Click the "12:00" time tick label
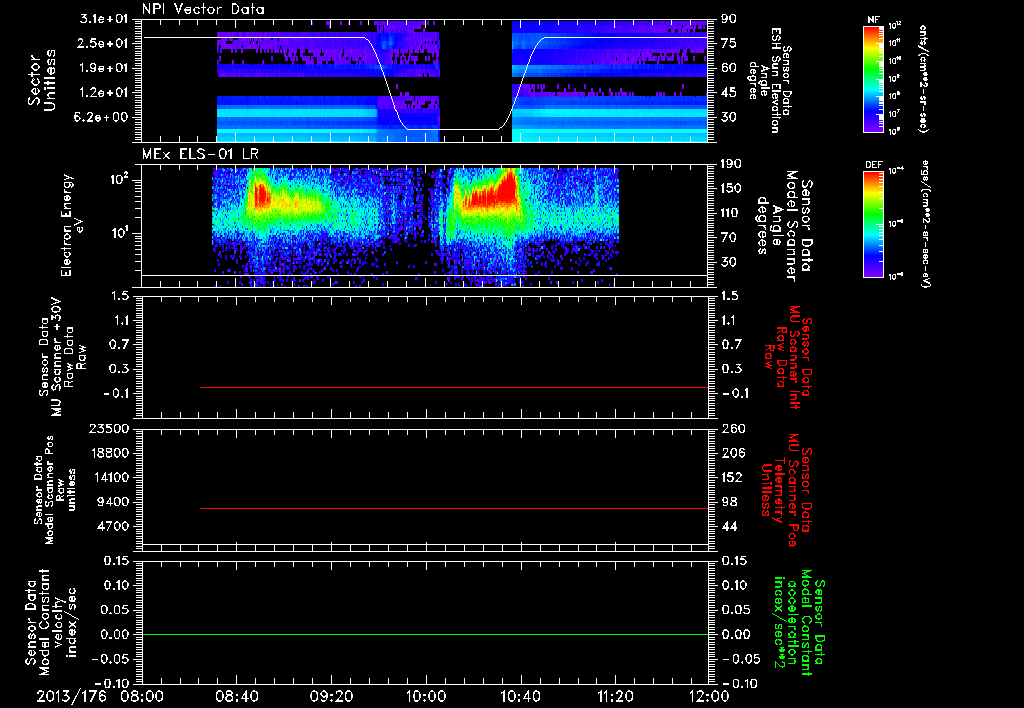 709,696
